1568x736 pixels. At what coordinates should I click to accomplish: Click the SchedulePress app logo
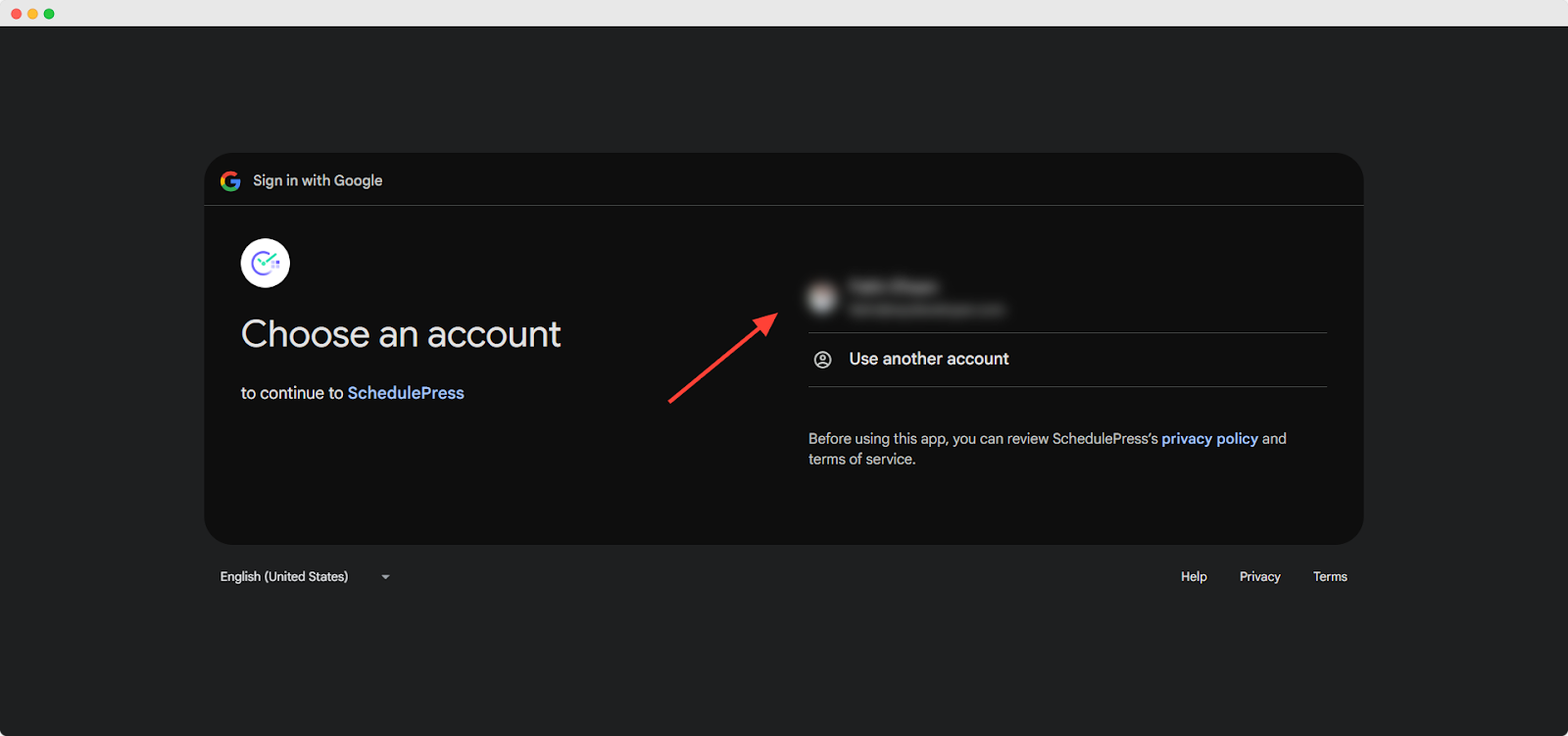point(266,263)
